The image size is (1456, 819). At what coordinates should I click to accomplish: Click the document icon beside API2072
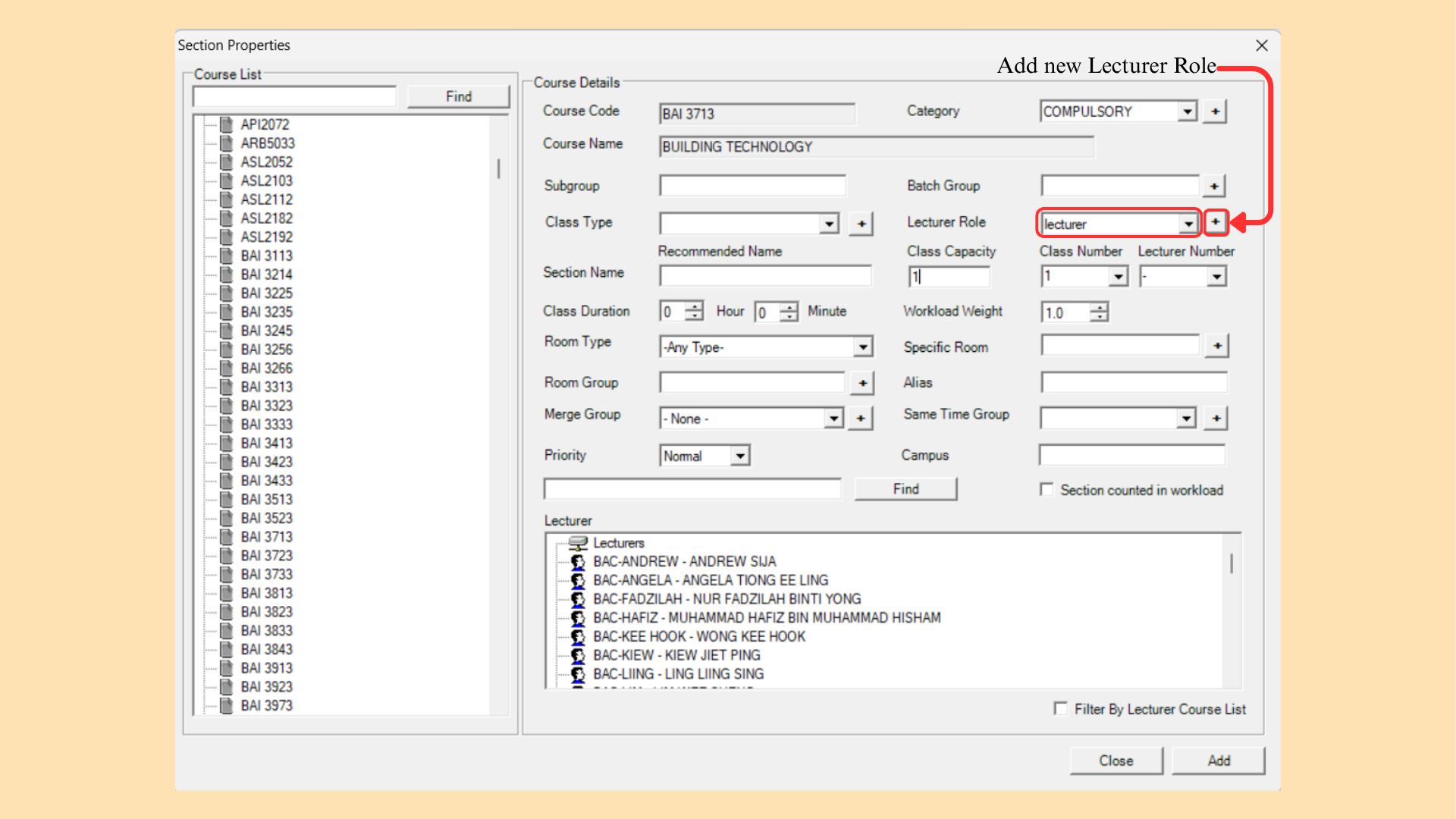pos(226,124)
